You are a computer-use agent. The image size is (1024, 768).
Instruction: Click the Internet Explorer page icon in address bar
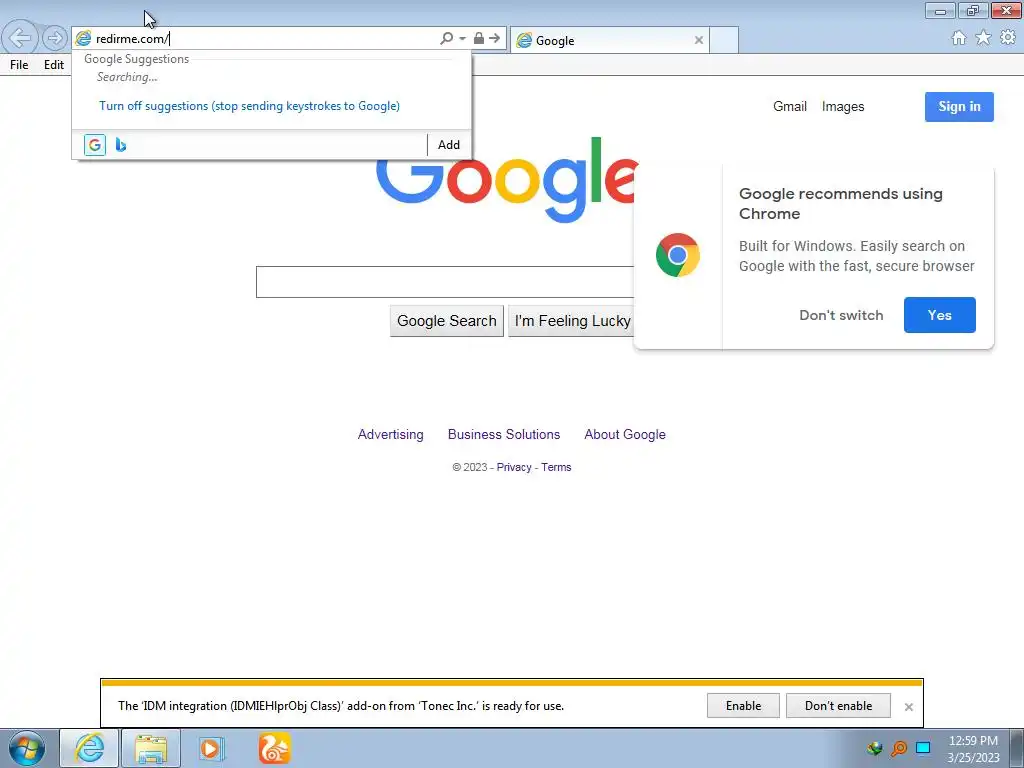click(x=83, y=39)
